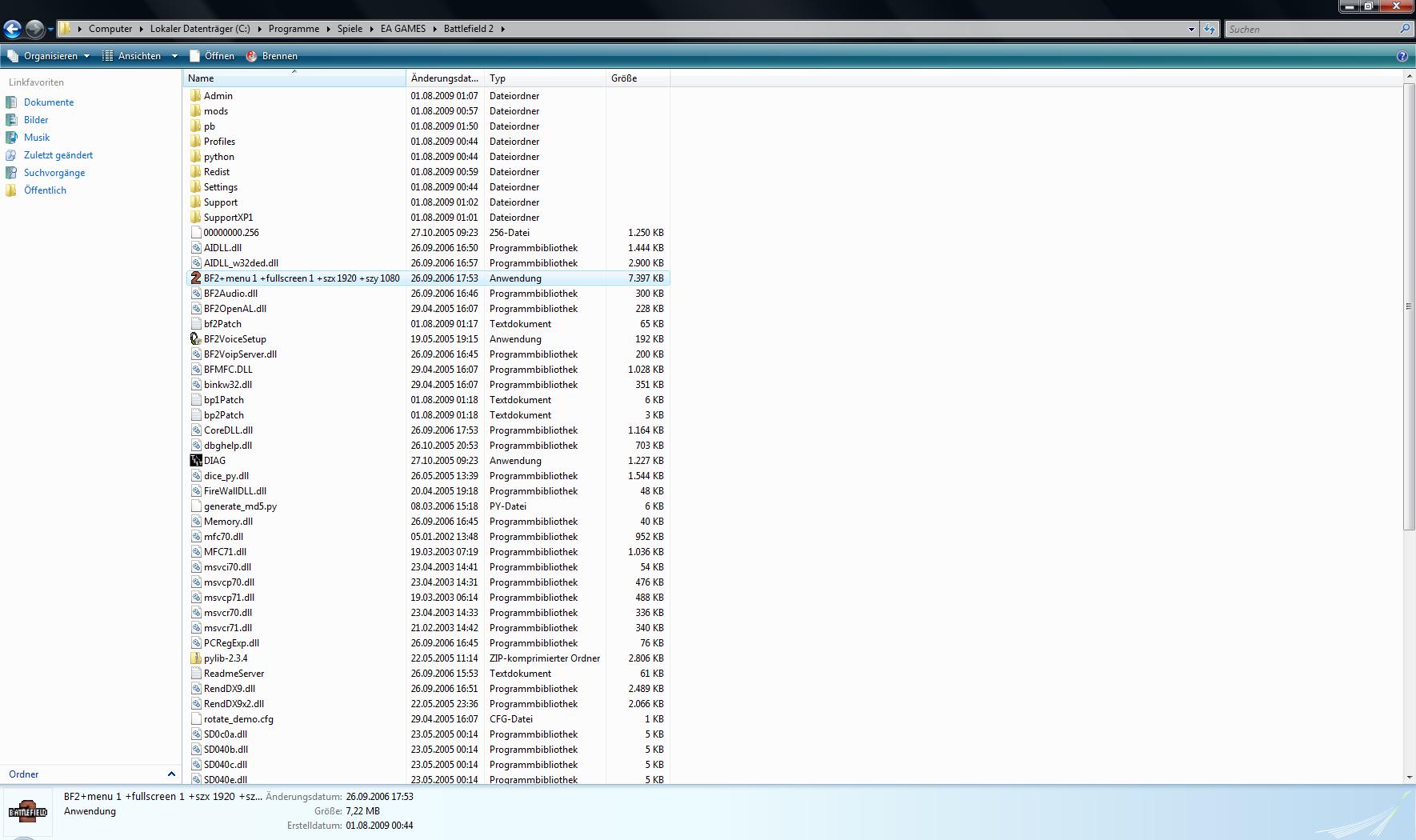
Task: Click the search magnifier icon
Action: [x=1404, y=29]
